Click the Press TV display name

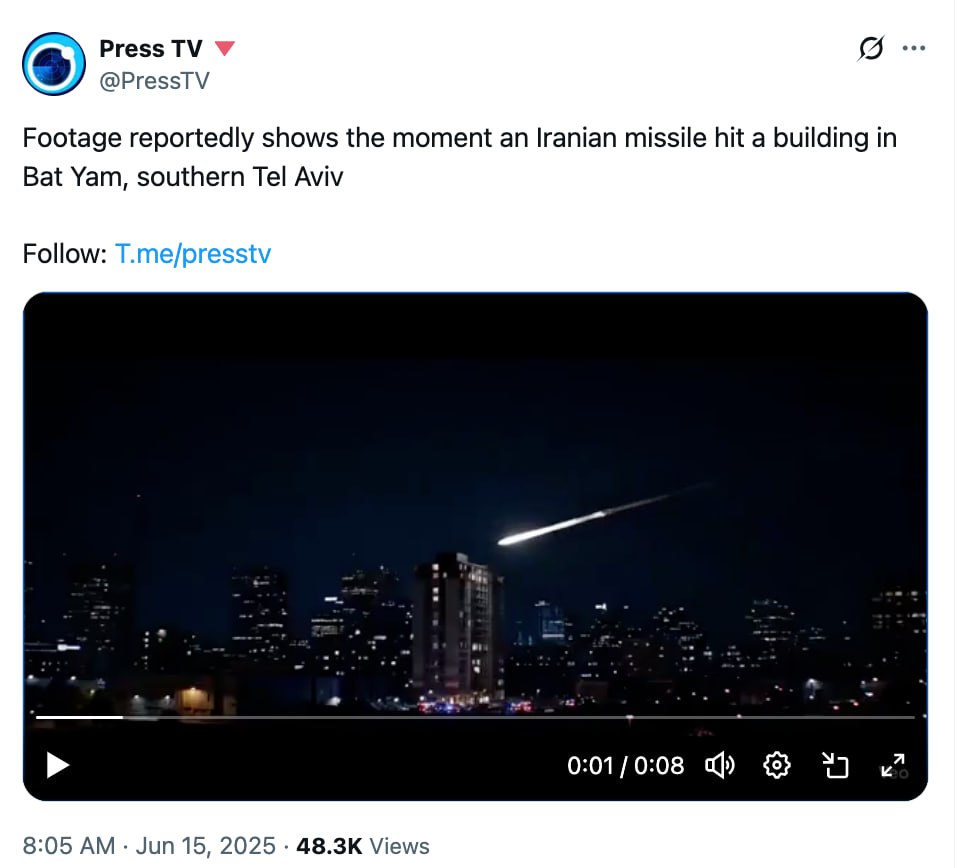click(x=151, y=48)
